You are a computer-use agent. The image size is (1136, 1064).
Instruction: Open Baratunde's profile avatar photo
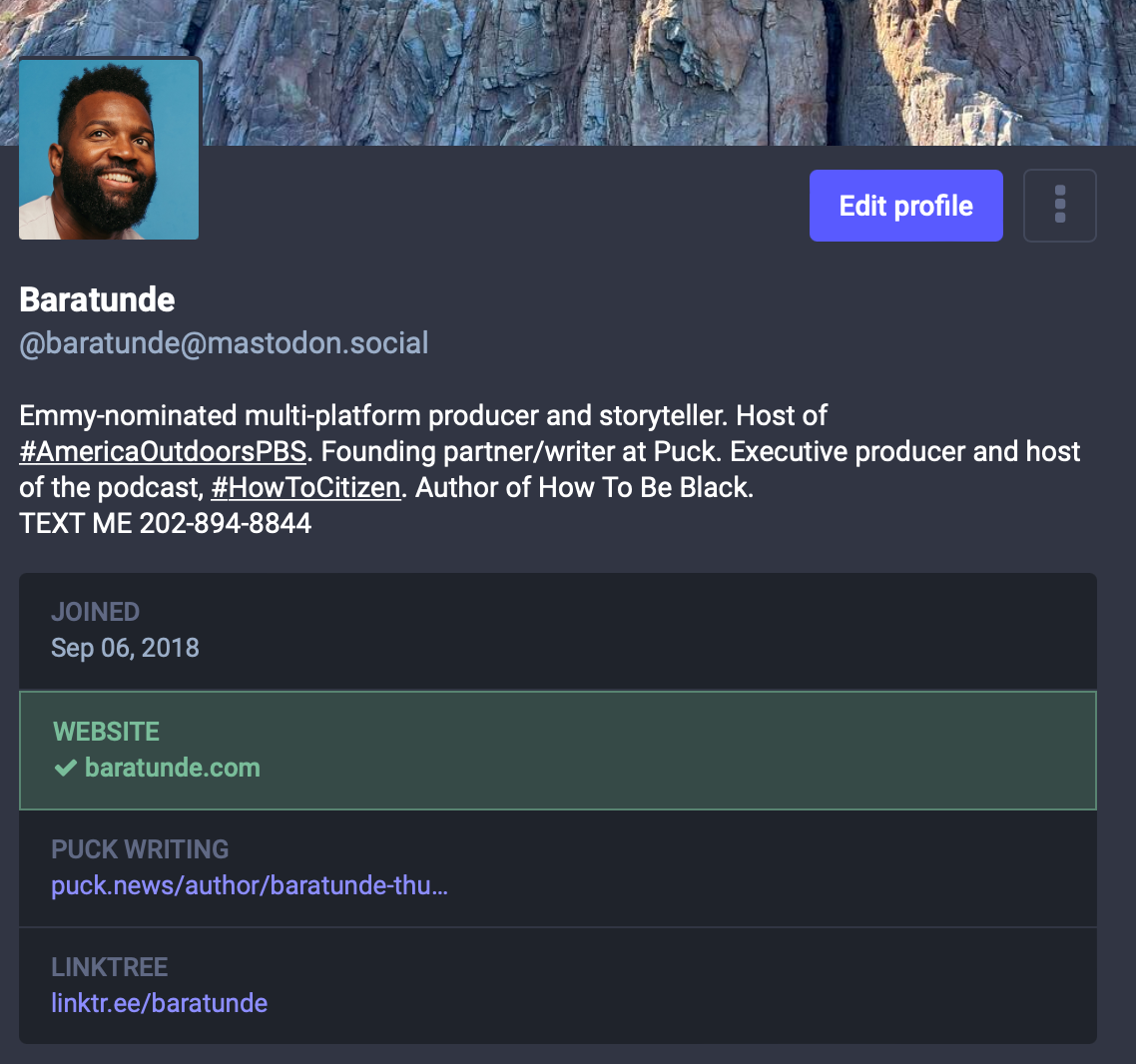pyautogui.click(x=109, y=150)
